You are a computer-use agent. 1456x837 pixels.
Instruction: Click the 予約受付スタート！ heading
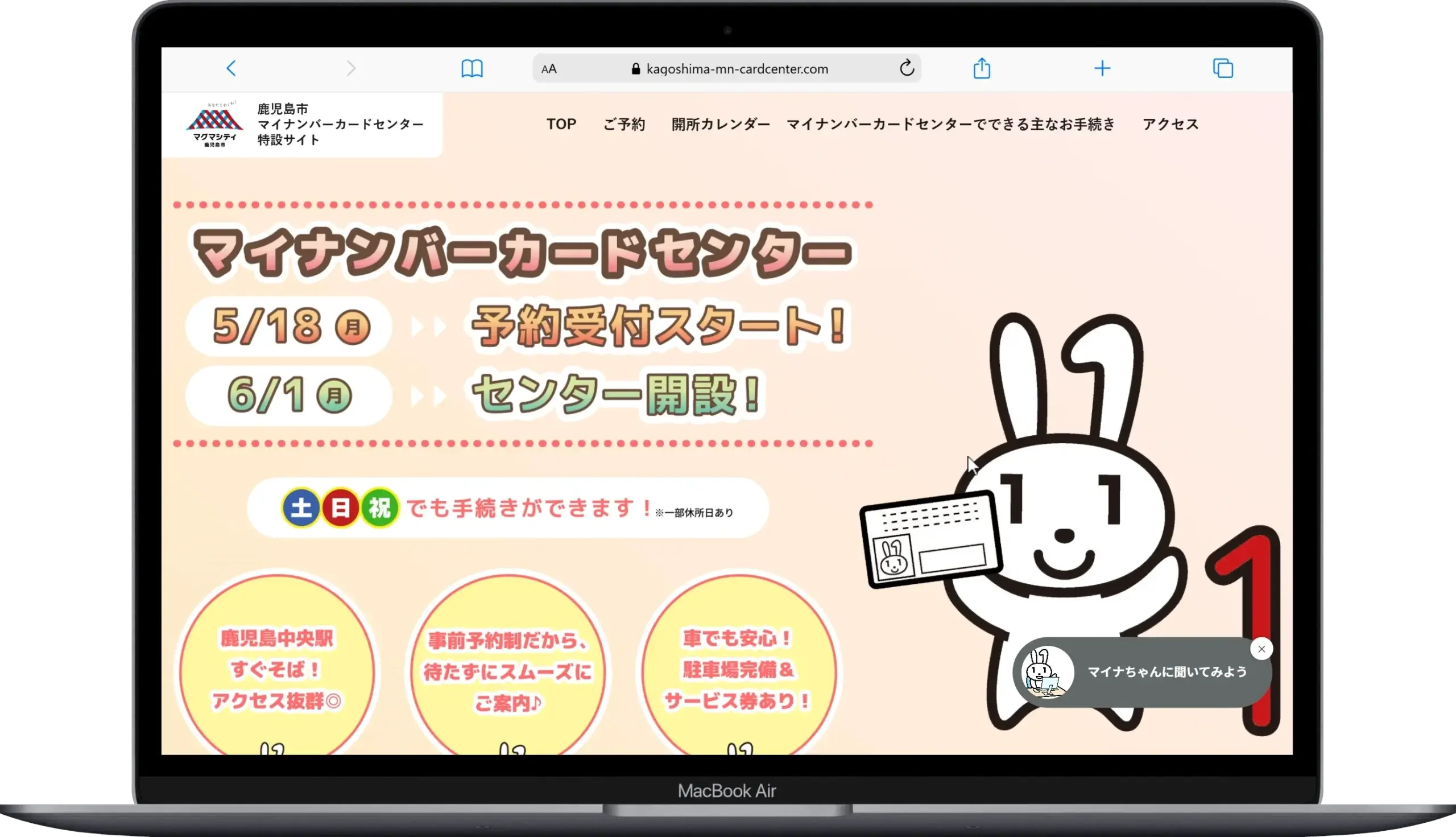click(660, 326)
